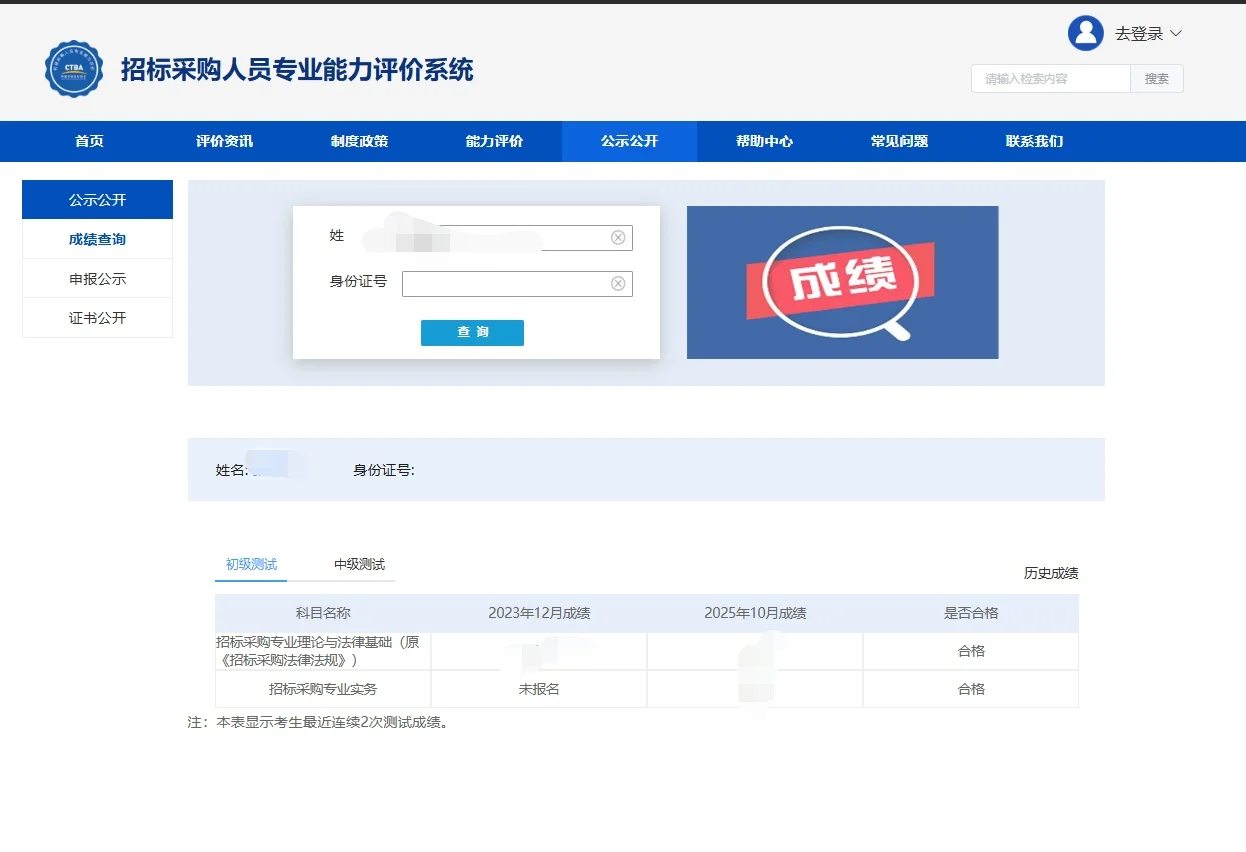Select the 能力评价 navigation highlight bar

[x=494, y=141]
